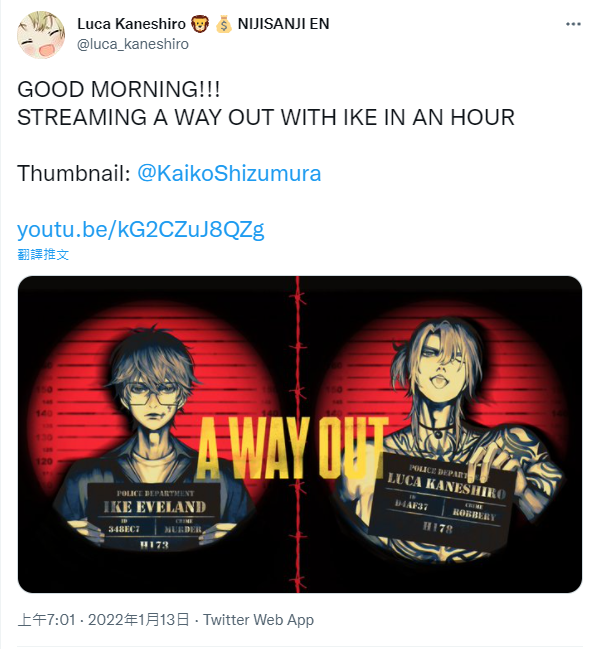Image resolution: width=599 pixels, height=649 pixels.
Task: Click the IKE EVELAND placard in image
Action: (x=154, y=515)
